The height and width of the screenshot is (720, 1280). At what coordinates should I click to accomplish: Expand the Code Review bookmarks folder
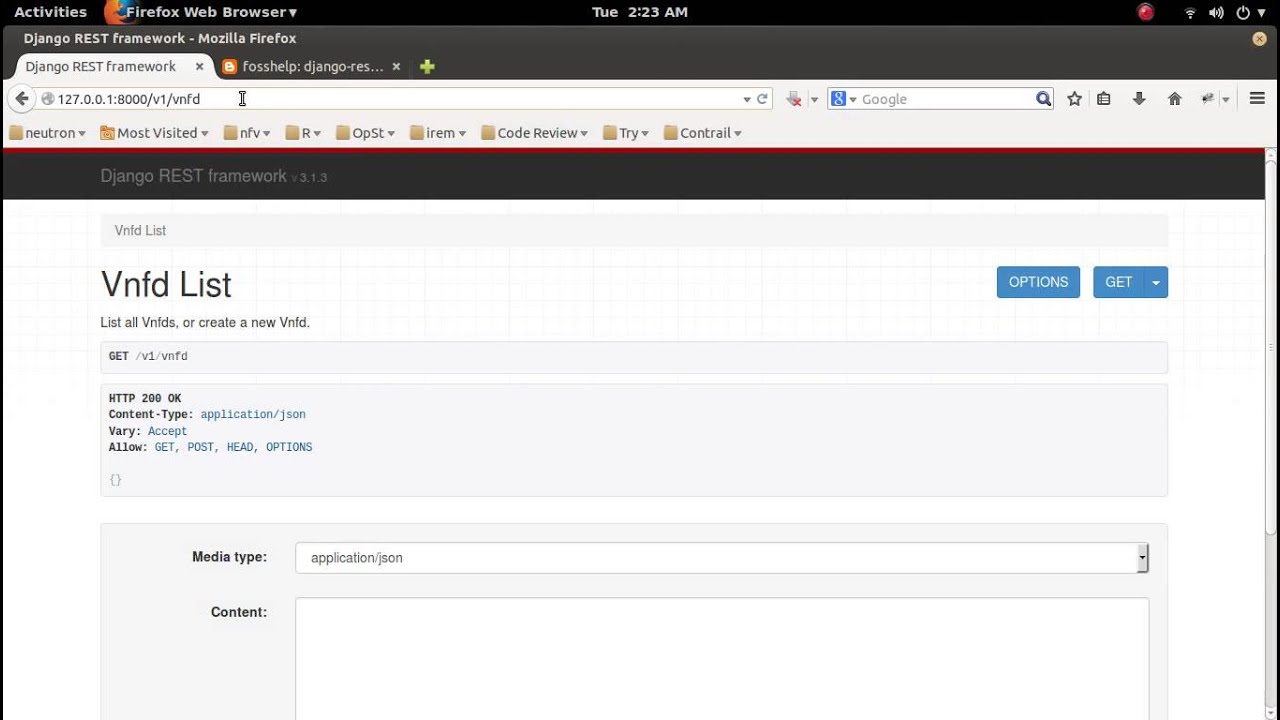tap(534, 133)
